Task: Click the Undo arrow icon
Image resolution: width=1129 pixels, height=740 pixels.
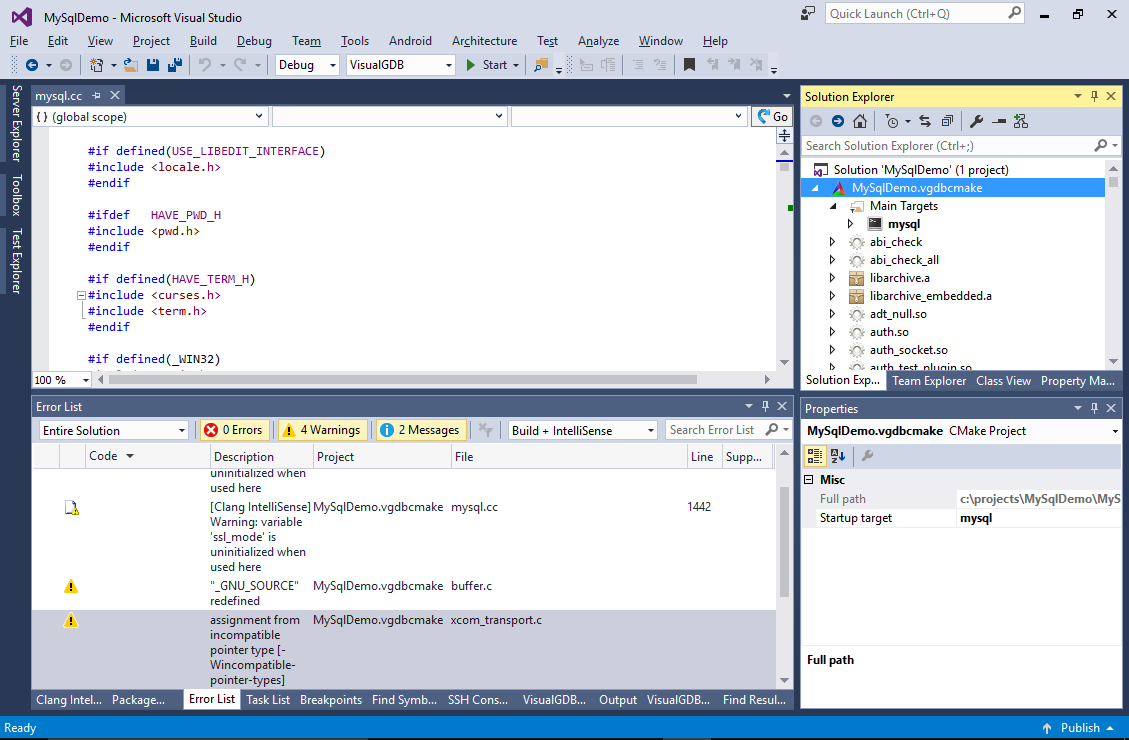Action: [205, 65]
